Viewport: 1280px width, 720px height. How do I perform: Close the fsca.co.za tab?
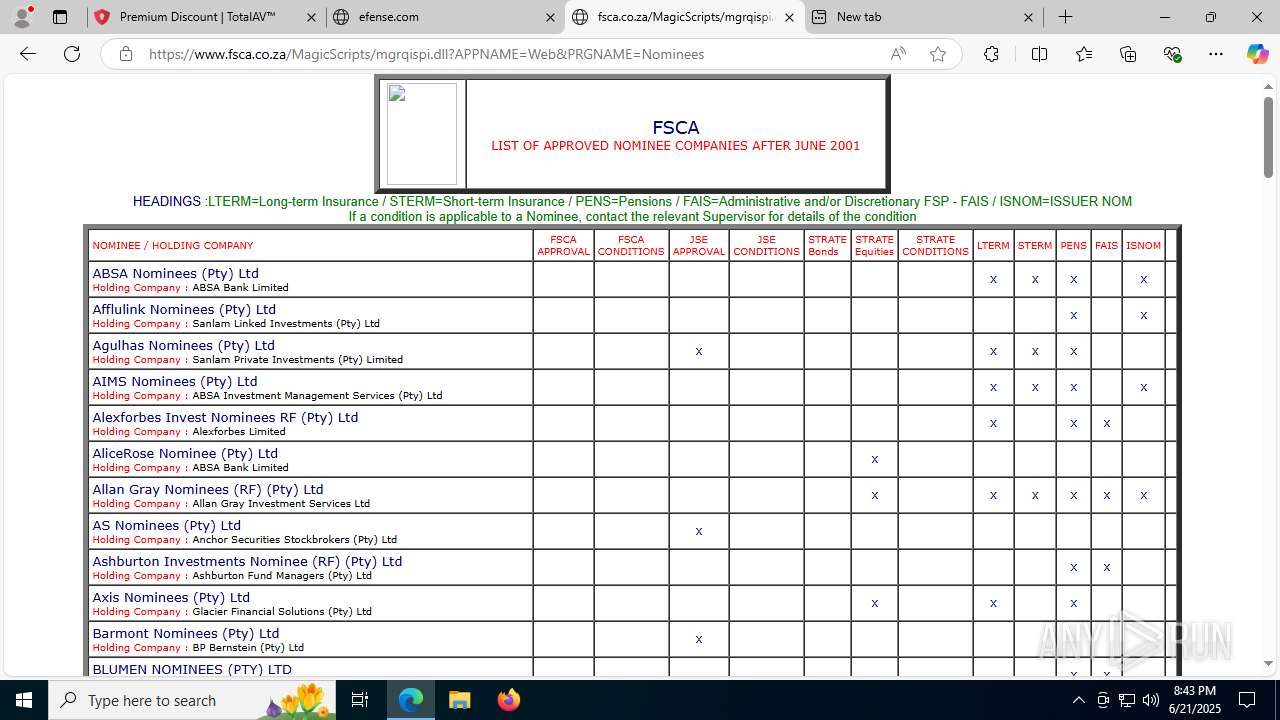click(x=789, y=17)
